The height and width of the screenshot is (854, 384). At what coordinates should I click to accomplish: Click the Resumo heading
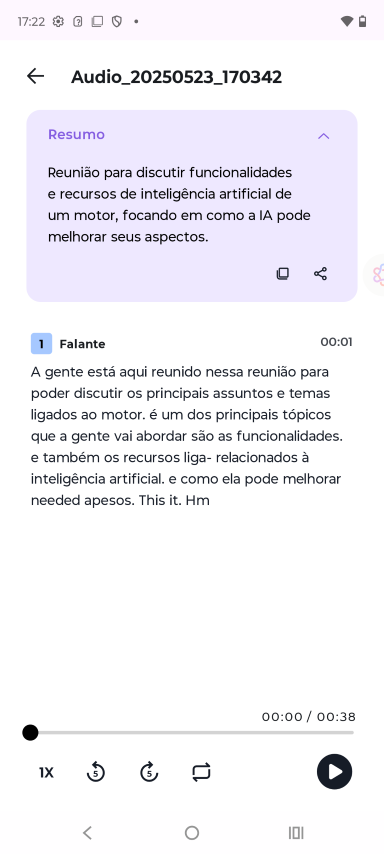(x=76, y=135)
